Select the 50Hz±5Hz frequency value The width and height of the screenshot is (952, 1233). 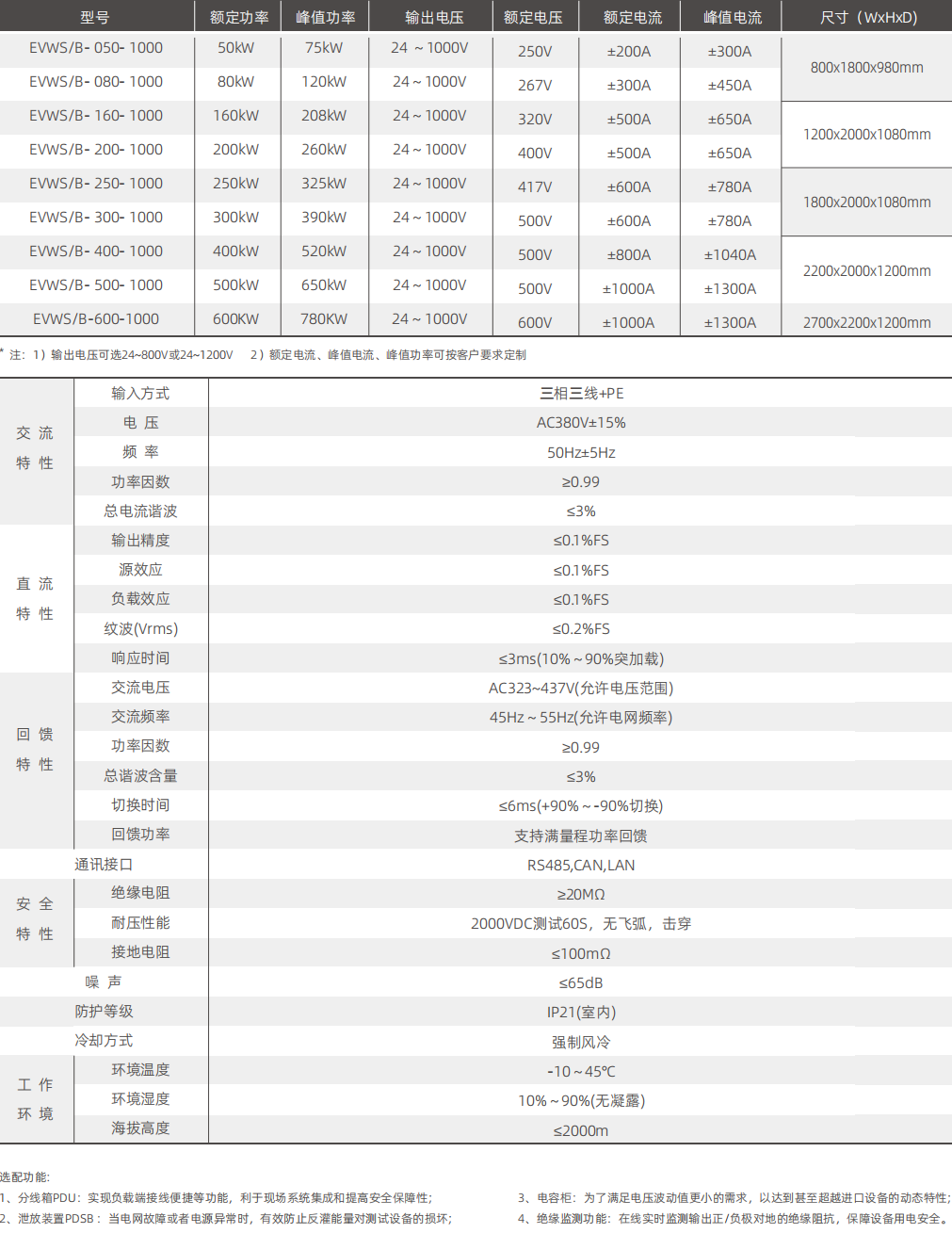pos(581,453)
